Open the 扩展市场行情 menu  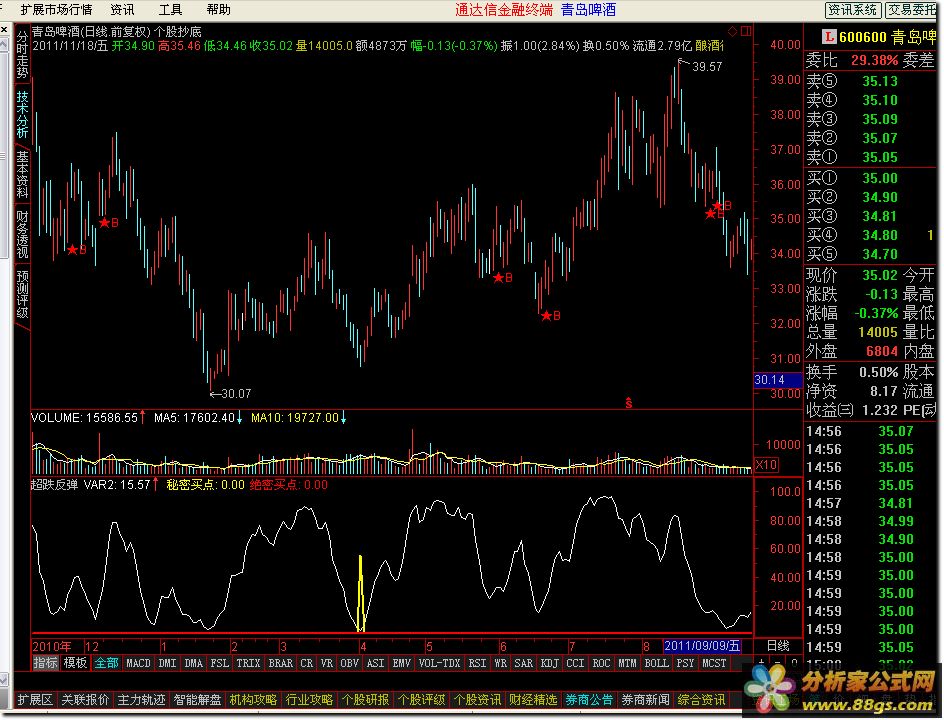click(x=56, y=10)
